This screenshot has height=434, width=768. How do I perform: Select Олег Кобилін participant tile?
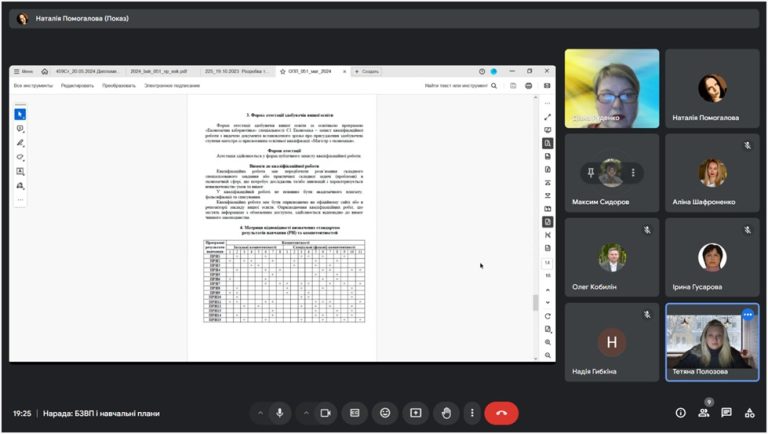612,257
